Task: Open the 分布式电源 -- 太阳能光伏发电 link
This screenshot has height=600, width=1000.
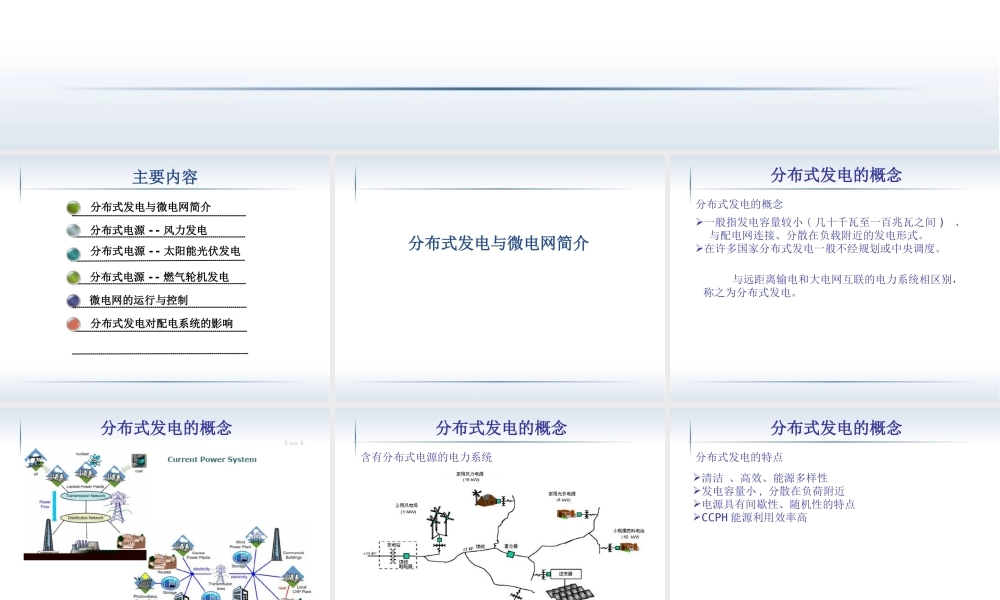Action: coord(165,252)
